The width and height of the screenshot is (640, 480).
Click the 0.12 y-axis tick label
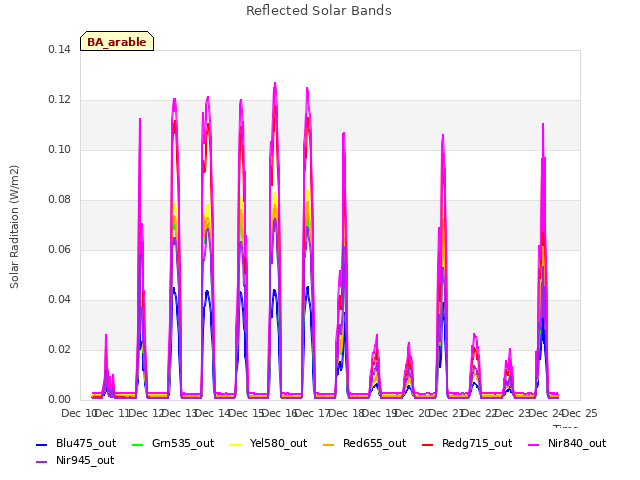click(x=59, y=100)
